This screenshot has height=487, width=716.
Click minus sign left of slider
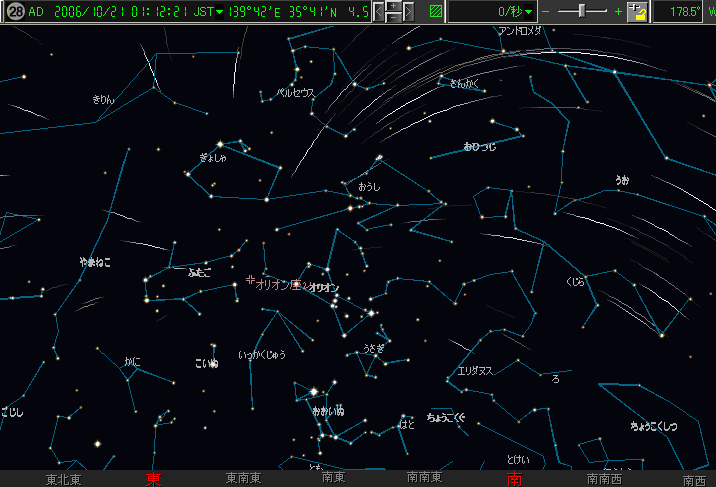(546, 12)
